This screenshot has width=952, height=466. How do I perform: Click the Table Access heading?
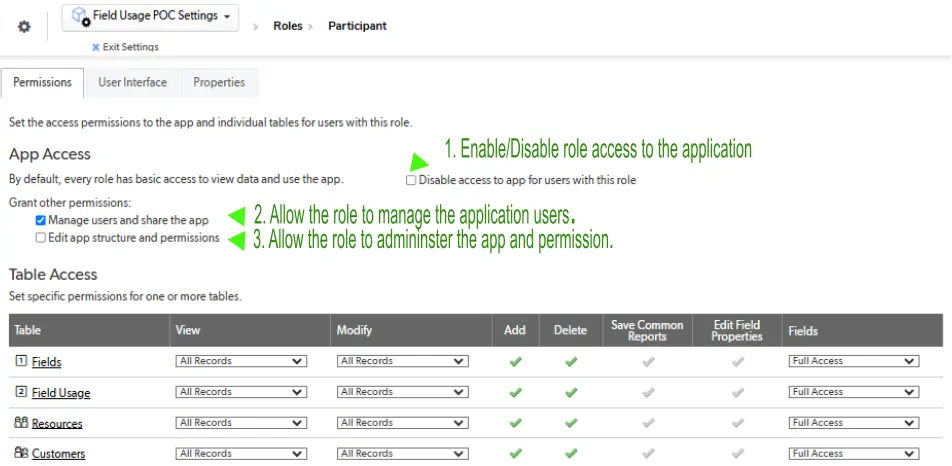coord(53,274)
